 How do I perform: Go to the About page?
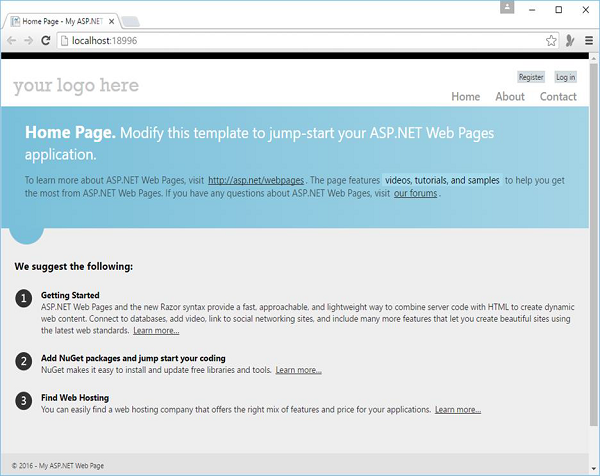tap(510, 97)
